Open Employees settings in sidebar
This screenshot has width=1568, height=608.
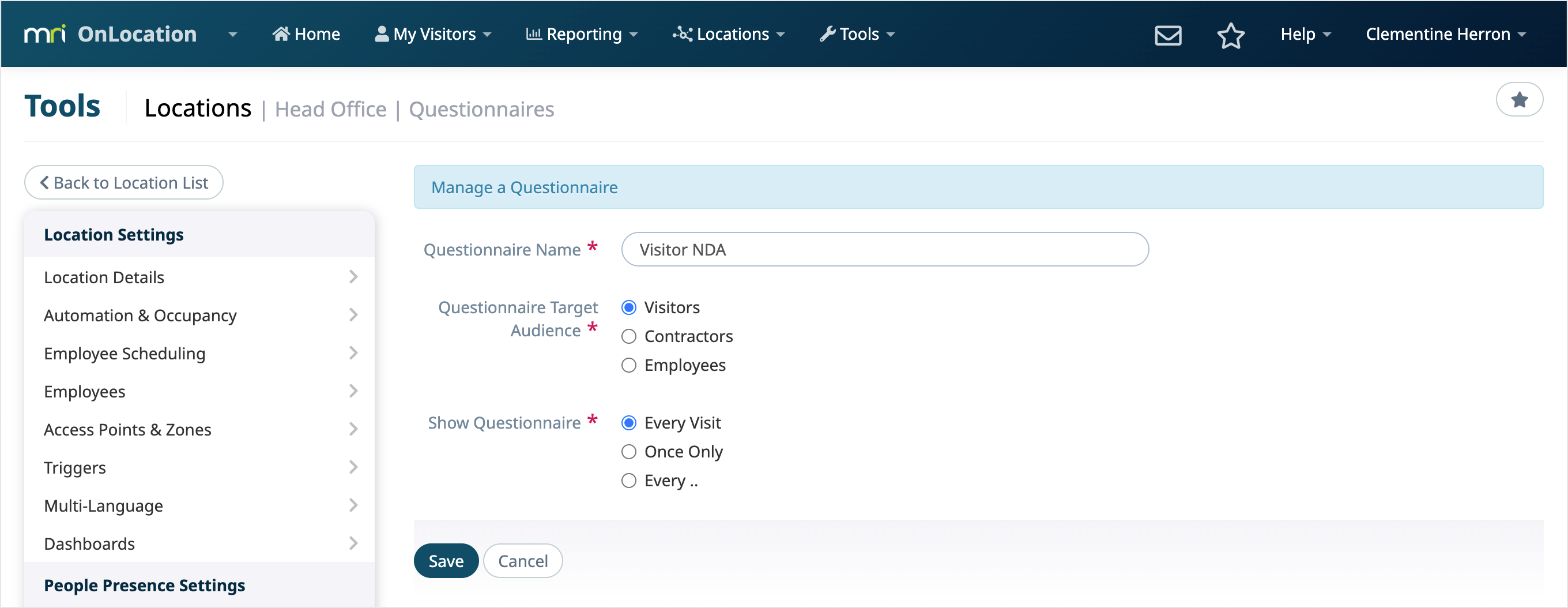tap(199, 391)
